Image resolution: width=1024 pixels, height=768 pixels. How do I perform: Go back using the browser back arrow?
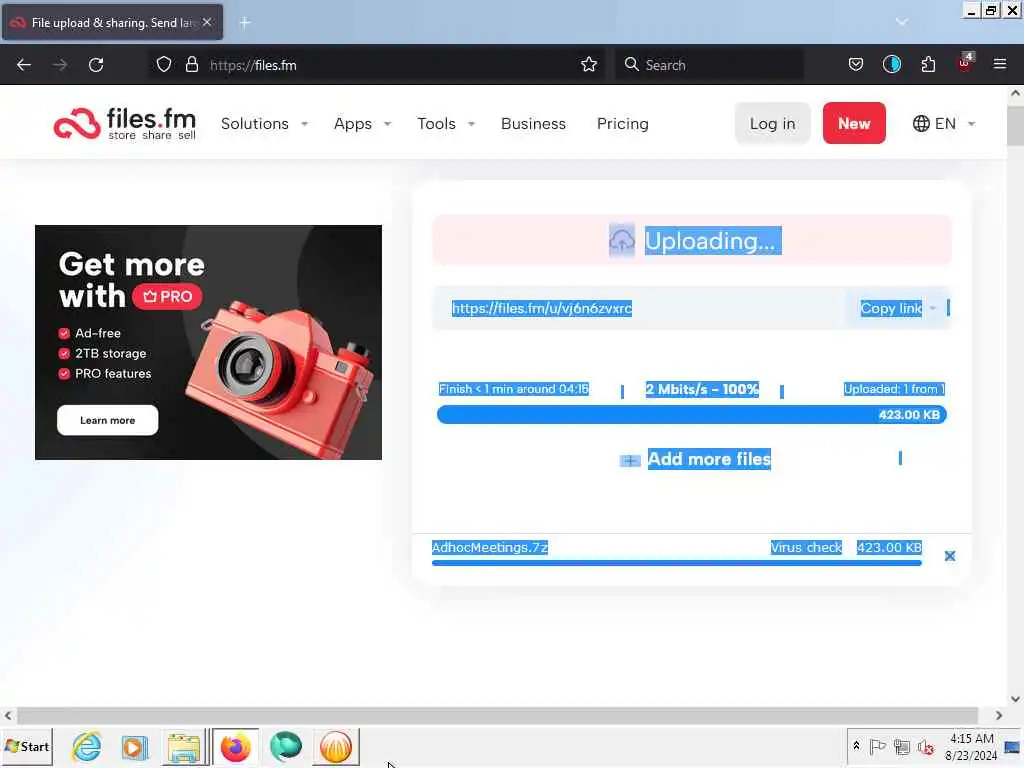coord(24,65)
